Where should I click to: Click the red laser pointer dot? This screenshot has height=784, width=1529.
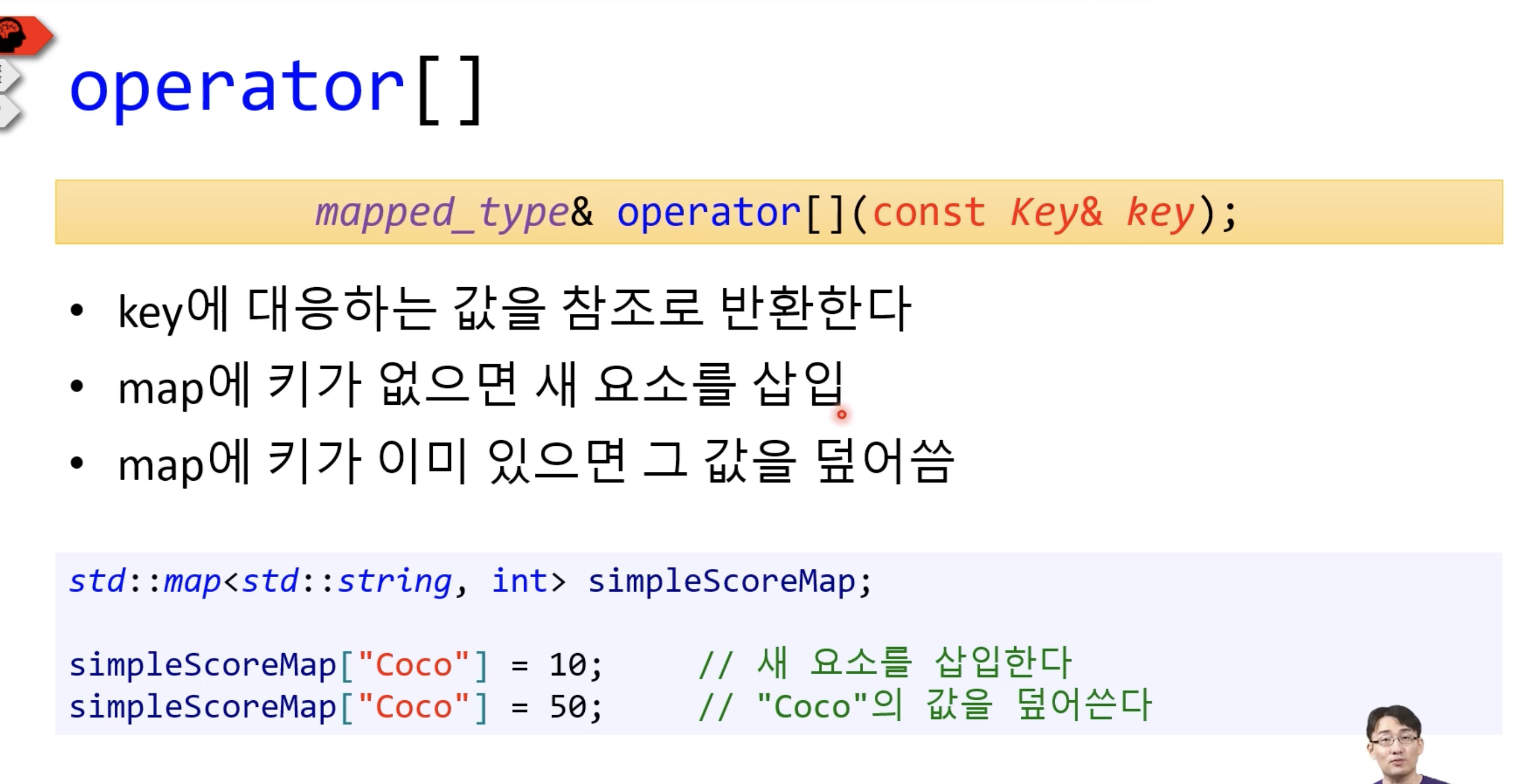pos(841,414)
